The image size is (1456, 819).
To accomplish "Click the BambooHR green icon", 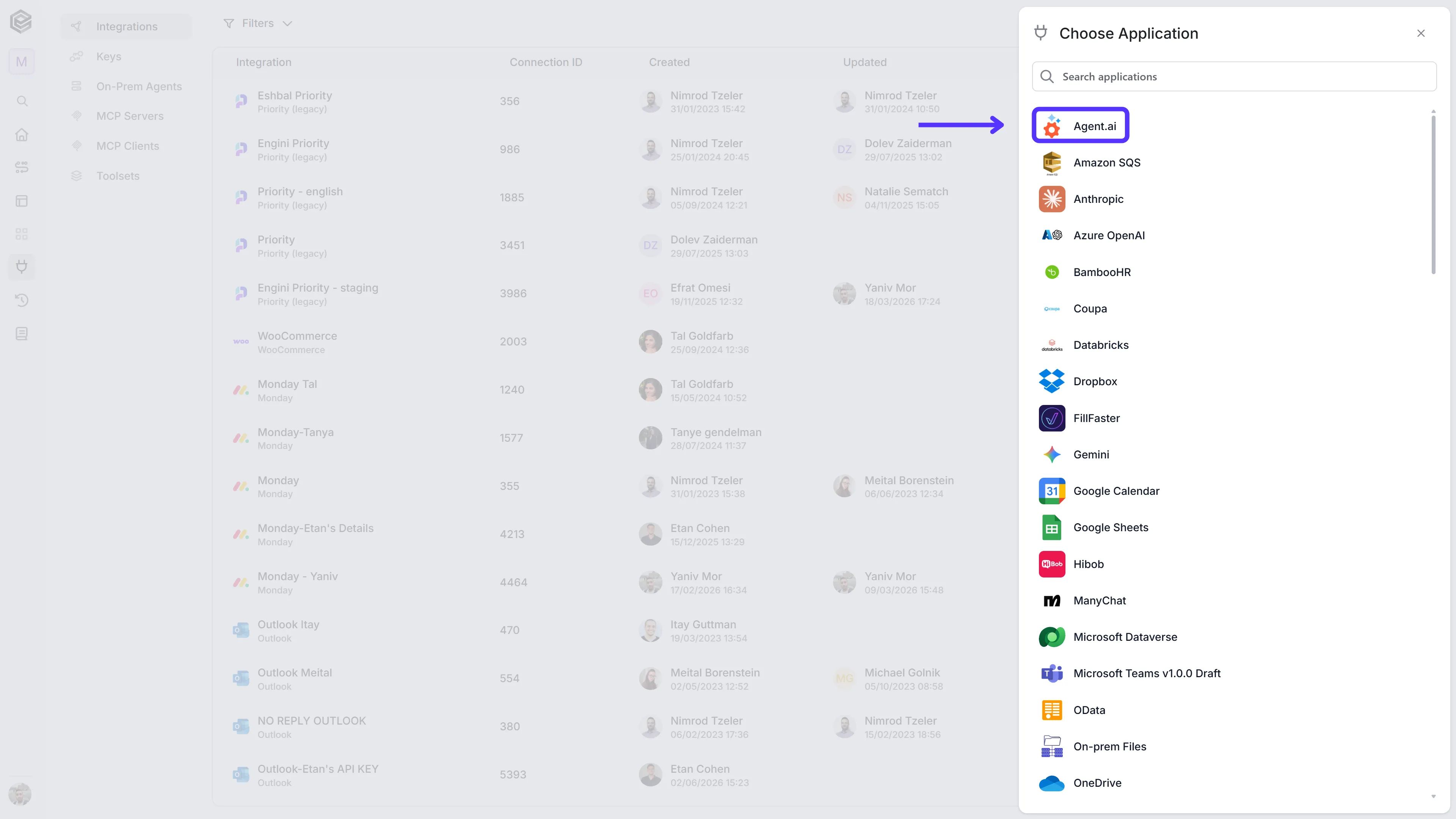I will pyautogui.click(x=1051, y=272).
